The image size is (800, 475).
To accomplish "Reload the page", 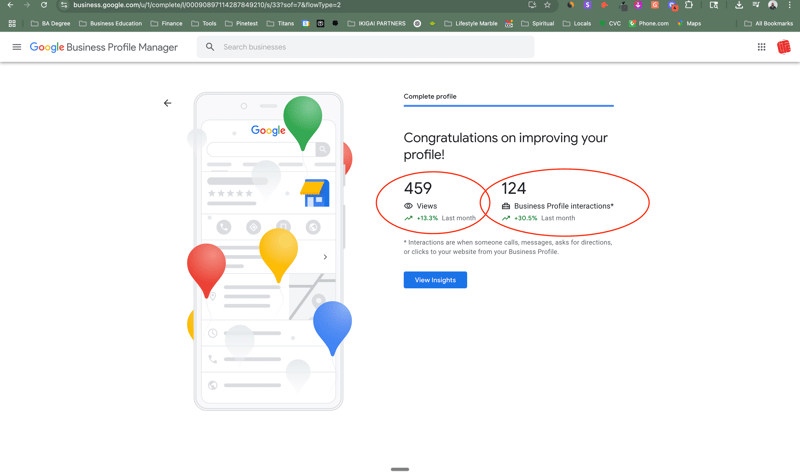I will [x=44, y=5].
